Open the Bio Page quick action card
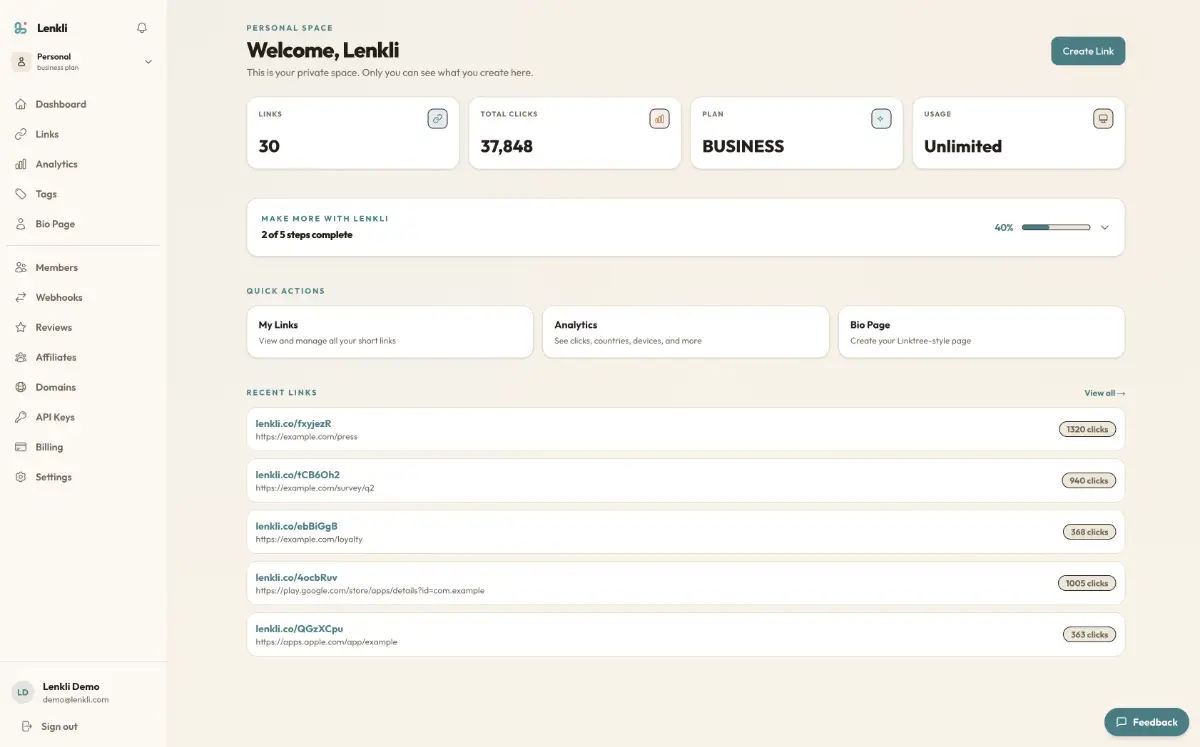 pyautogui.click(x=982, y=332)
